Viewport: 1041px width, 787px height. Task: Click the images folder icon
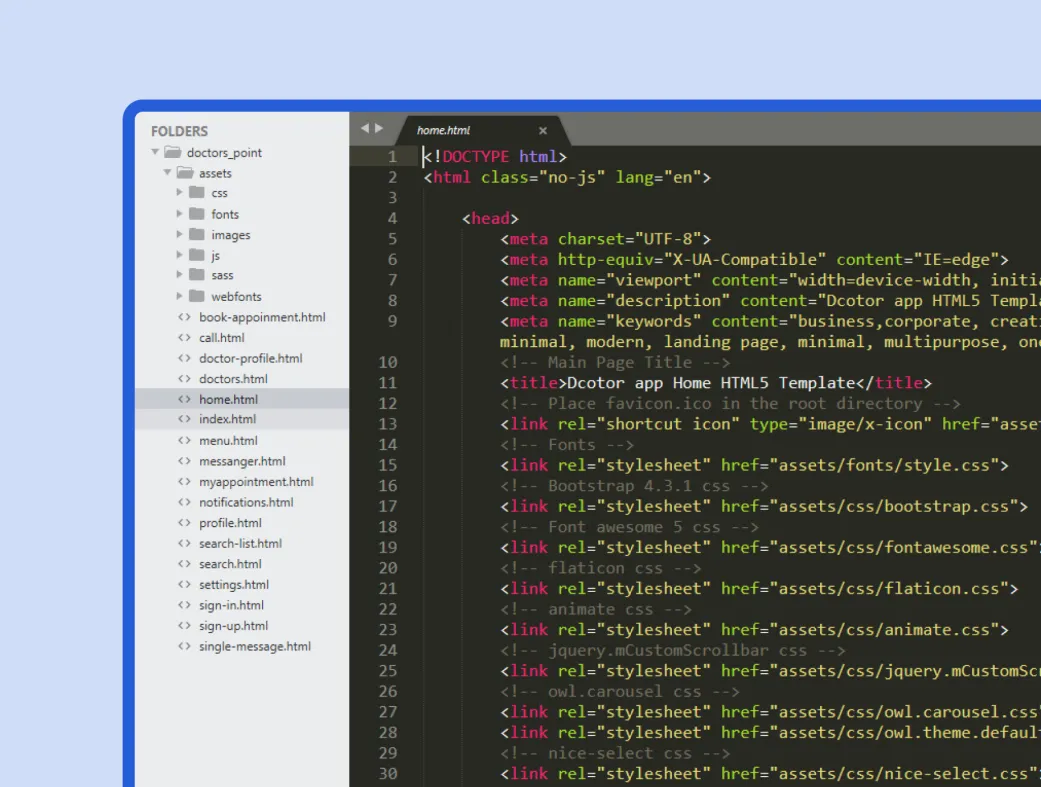pos(196,235)
